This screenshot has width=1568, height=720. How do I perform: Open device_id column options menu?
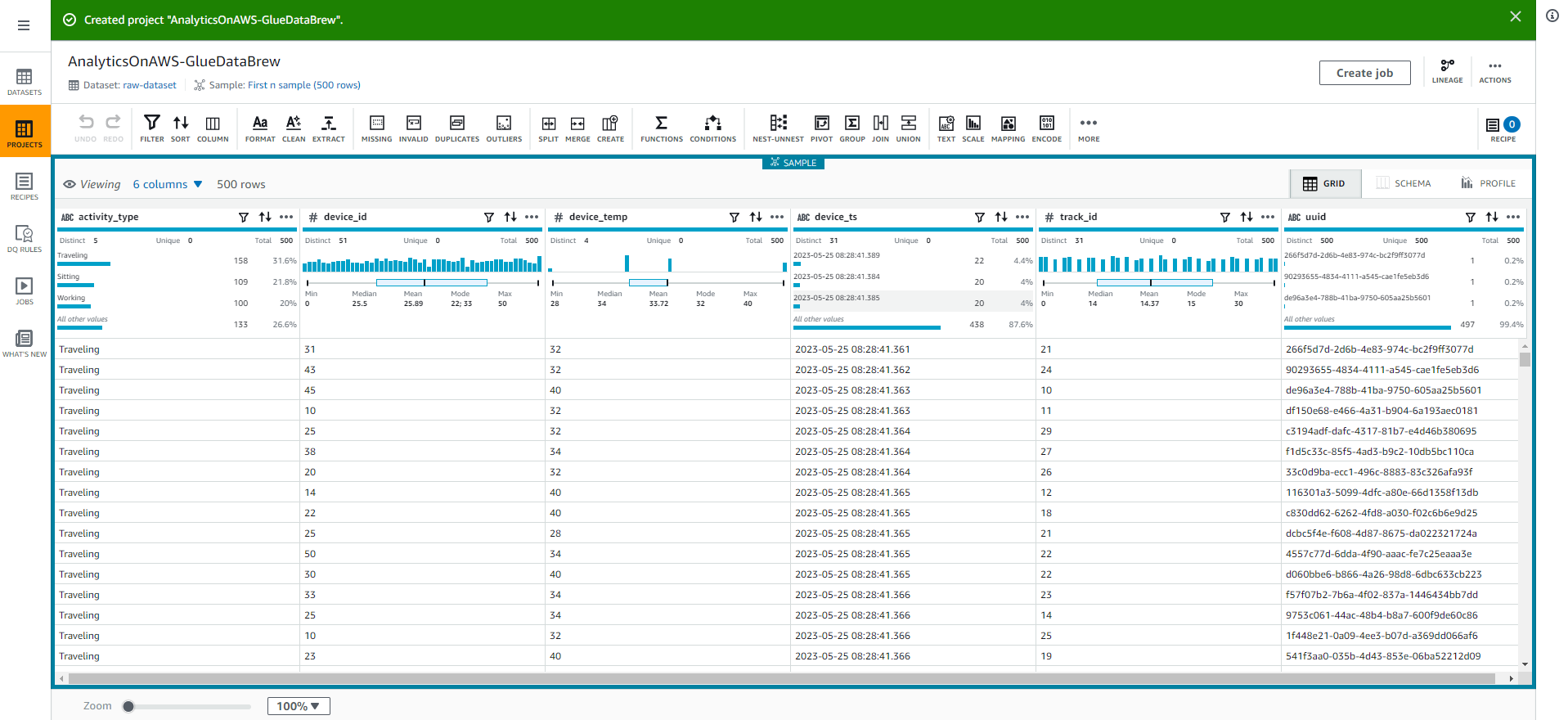[532, 217]
